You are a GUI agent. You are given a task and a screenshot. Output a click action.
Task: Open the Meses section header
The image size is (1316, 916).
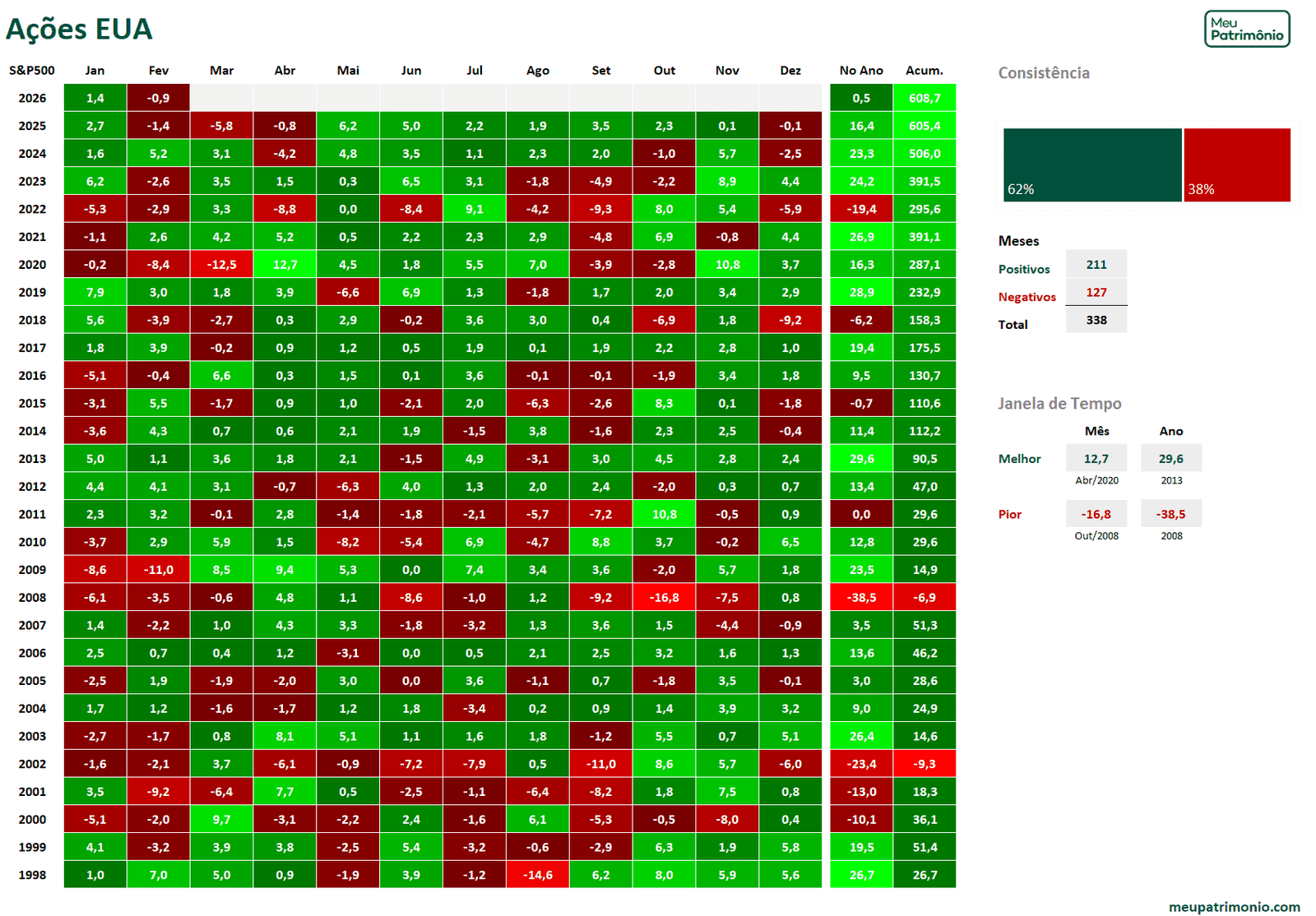(1017, 241)
